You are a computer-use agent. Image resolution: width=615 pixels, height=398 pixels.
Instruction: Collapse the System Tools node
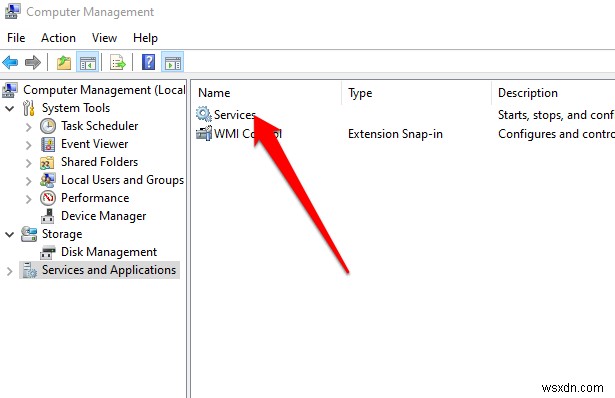click(x=10, y=109)
